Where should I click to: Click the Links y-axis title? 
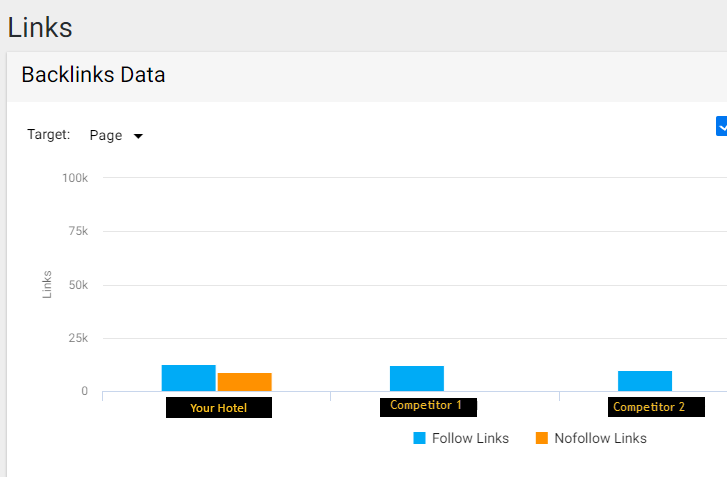point(47,285)
